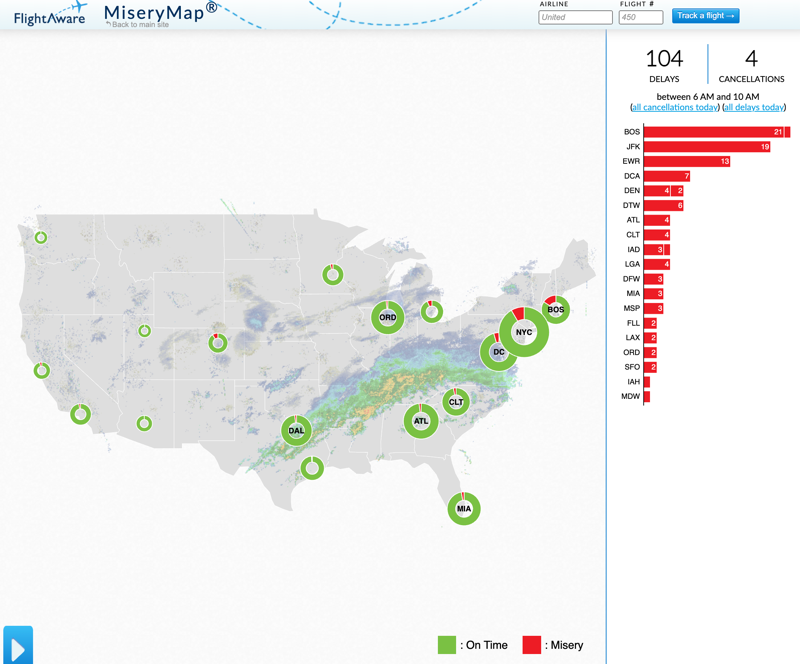The width and height of the screenshot is (800, 664).
Task: Select the NYC airport donut on the map
Action: click(x=524, y=332)
